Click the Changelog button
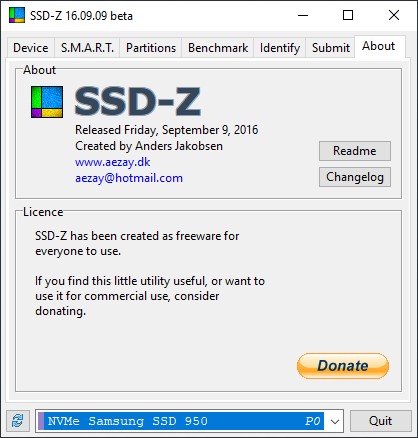This screenshot has width=418, height=438. pos(355,177)
